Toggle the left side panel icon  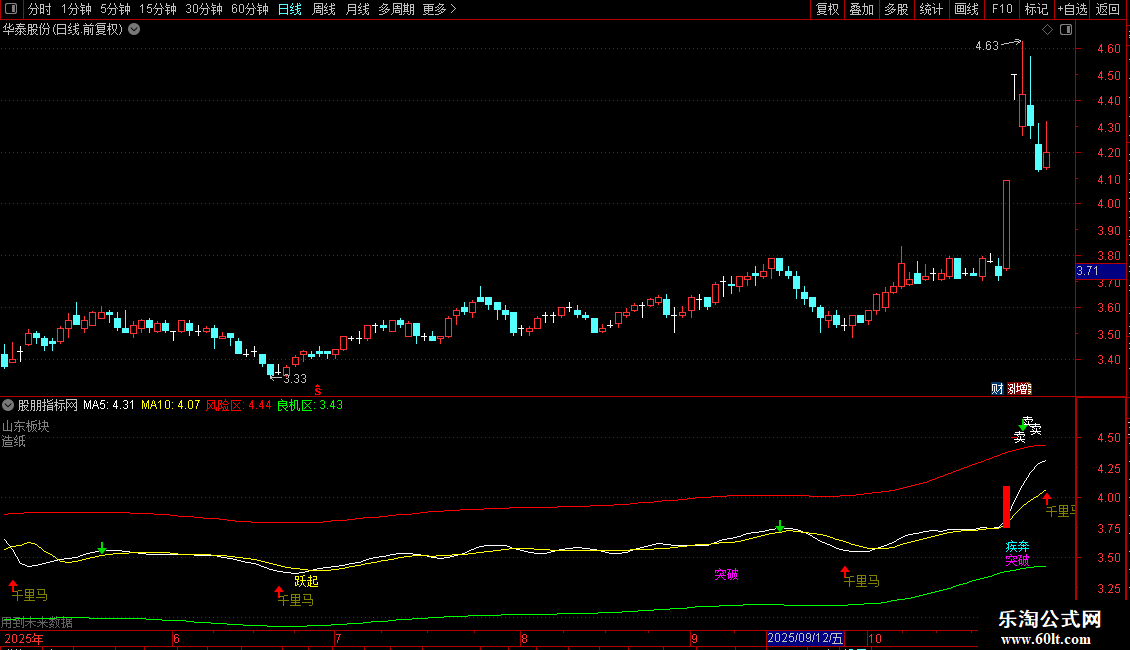click(x=11, y=9)
